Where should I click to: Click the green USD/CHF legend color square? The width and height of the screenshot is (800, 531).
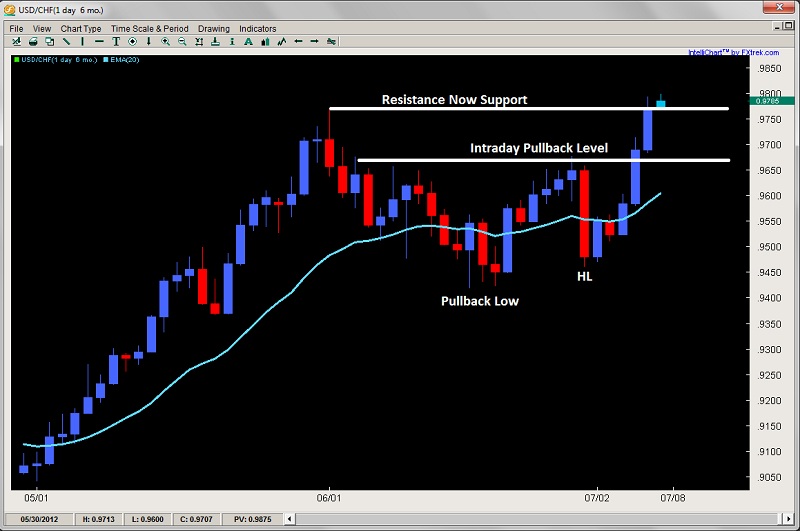[17, 60]
